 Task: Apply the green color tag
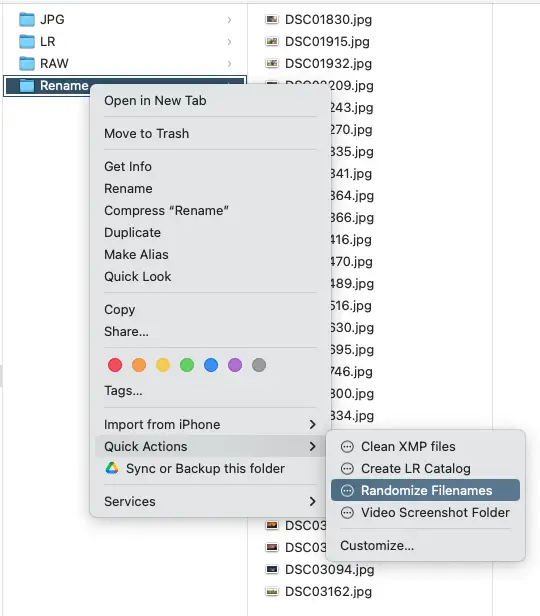click(187, 365)
